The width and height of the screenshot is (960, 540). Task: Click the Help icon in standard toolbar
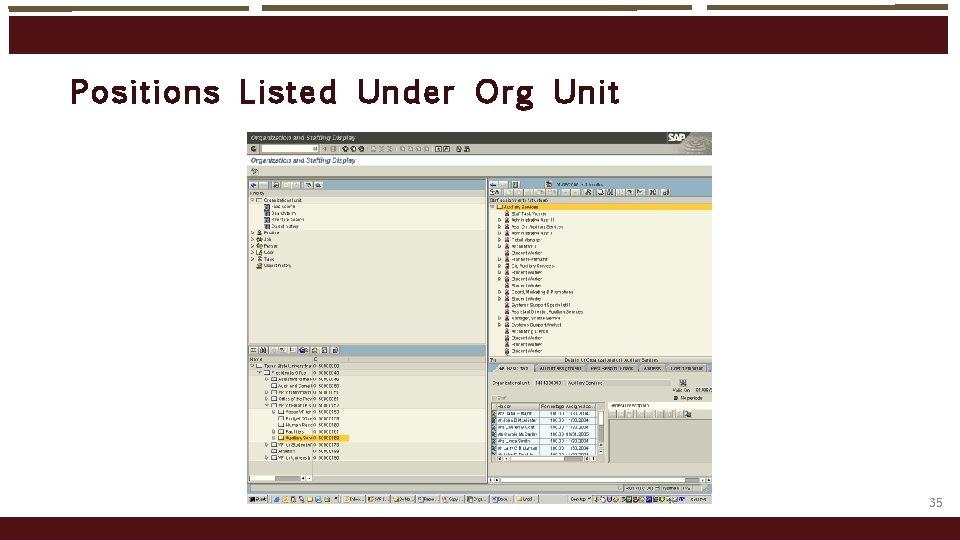click(459, 149)
